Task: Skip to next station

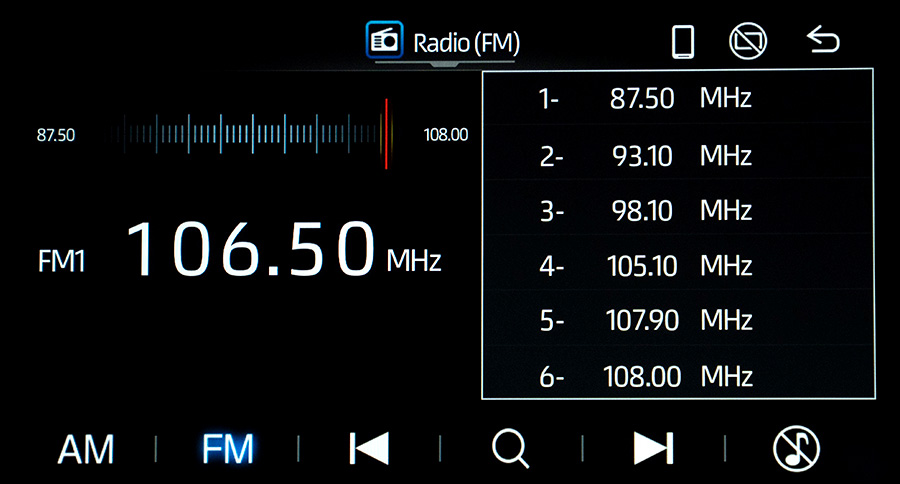Action: point(654,449)
